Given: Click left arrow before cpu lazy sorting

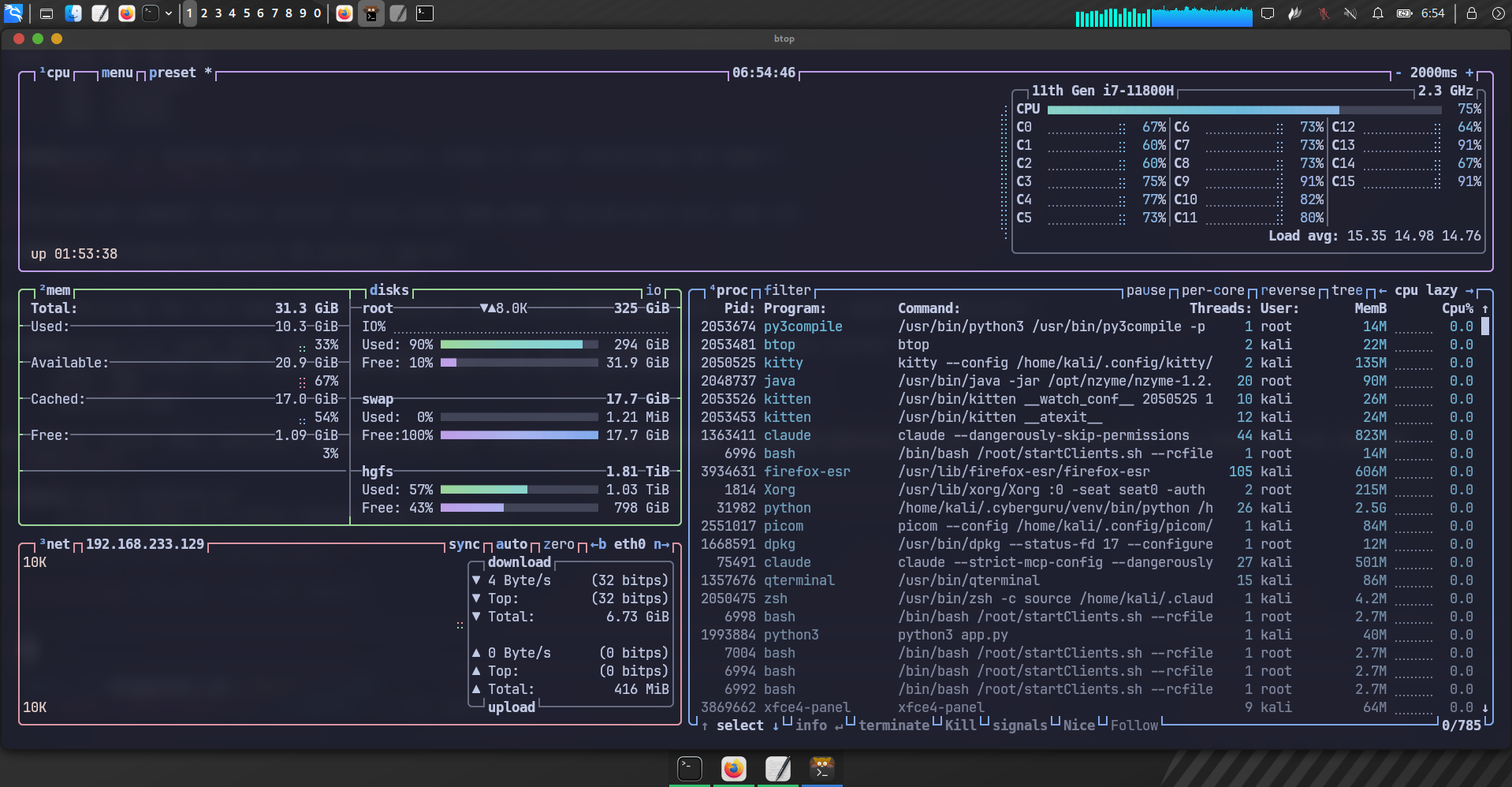Looking at the screenshot, I should (1383, 290).
